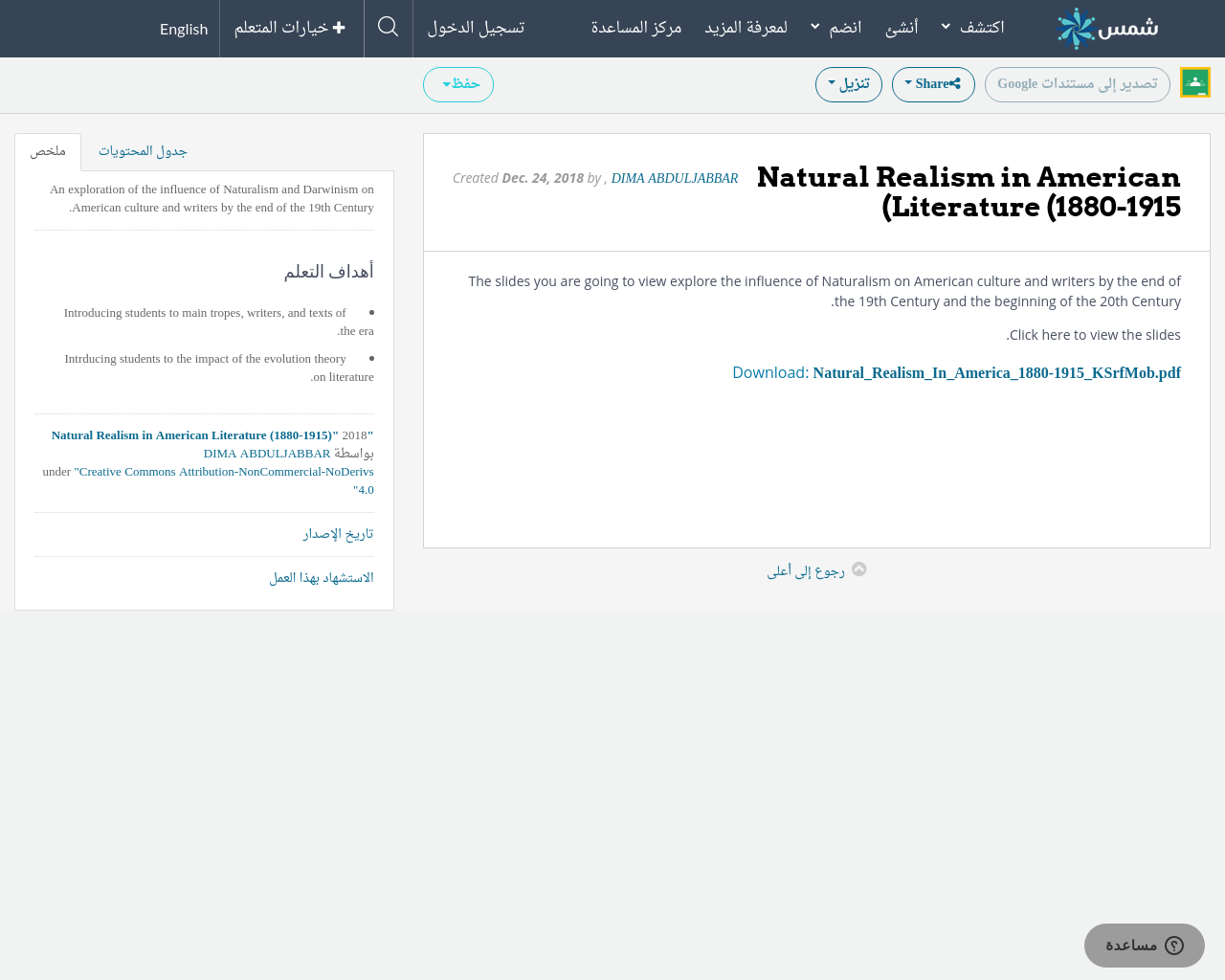Viewport: 1225px width, 980px height.
Task: Open the حفظ save dropdown
Action: [x=457, y=84]
